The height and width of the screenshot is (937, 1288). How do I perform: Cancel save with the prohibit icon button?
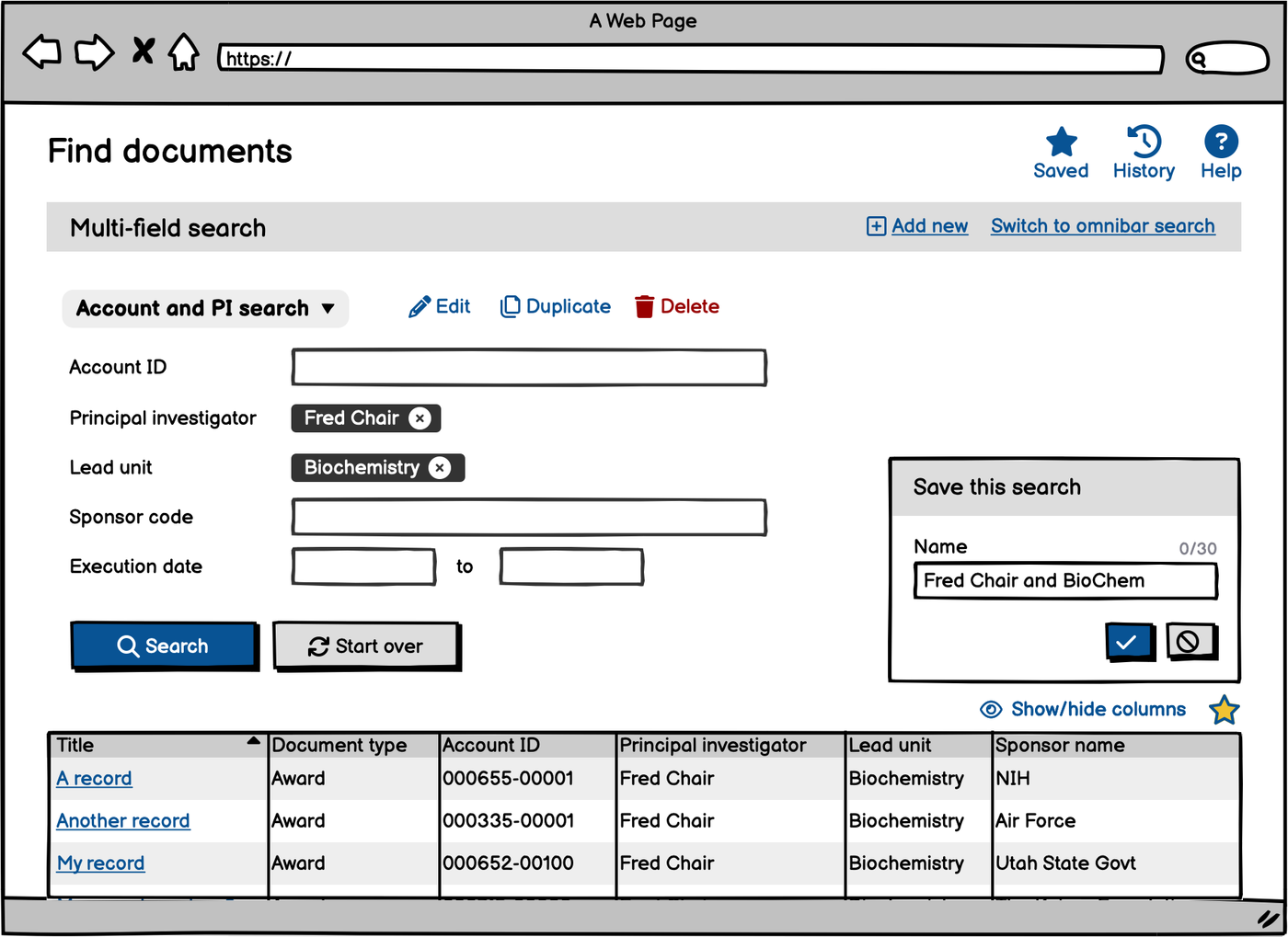click(x=1190, y=641)
